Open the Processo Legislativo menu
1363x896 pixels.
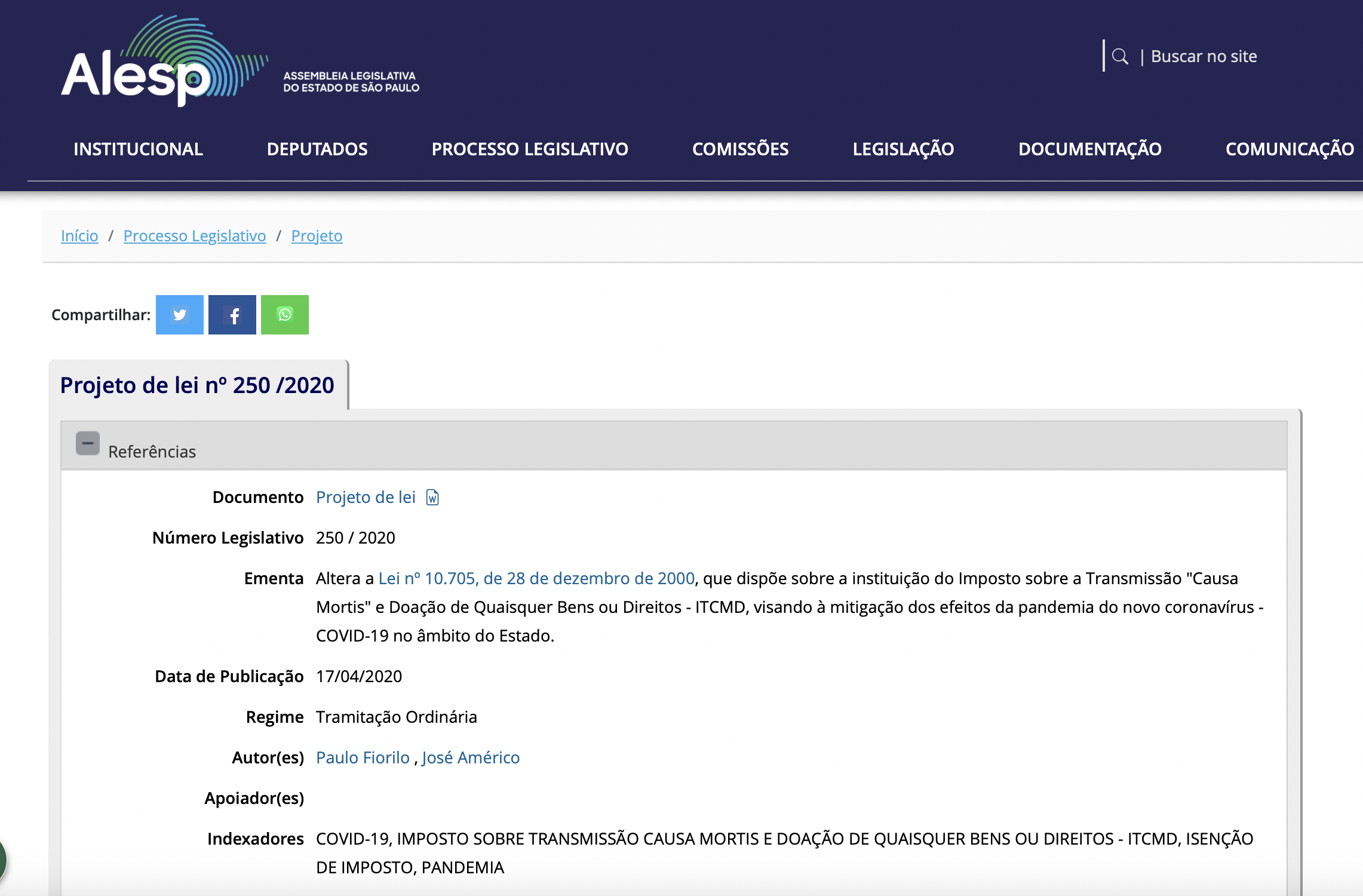click(x=530, y=149)
